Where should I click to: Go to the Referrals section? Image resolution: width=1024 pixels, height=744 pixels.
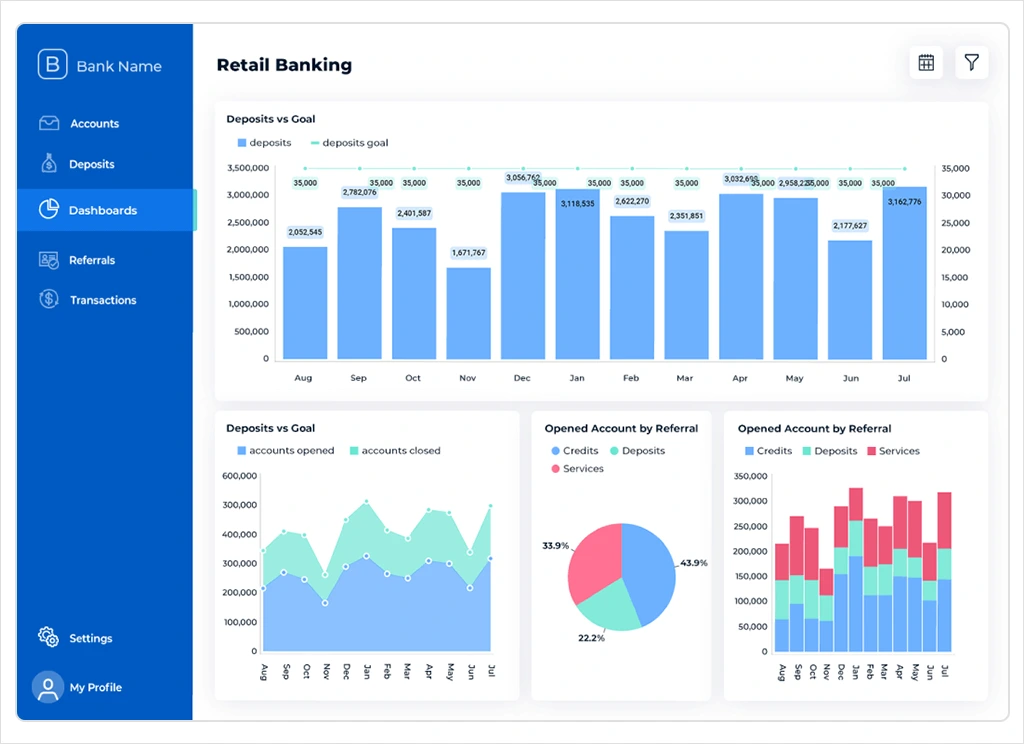[x=92, y=260]
